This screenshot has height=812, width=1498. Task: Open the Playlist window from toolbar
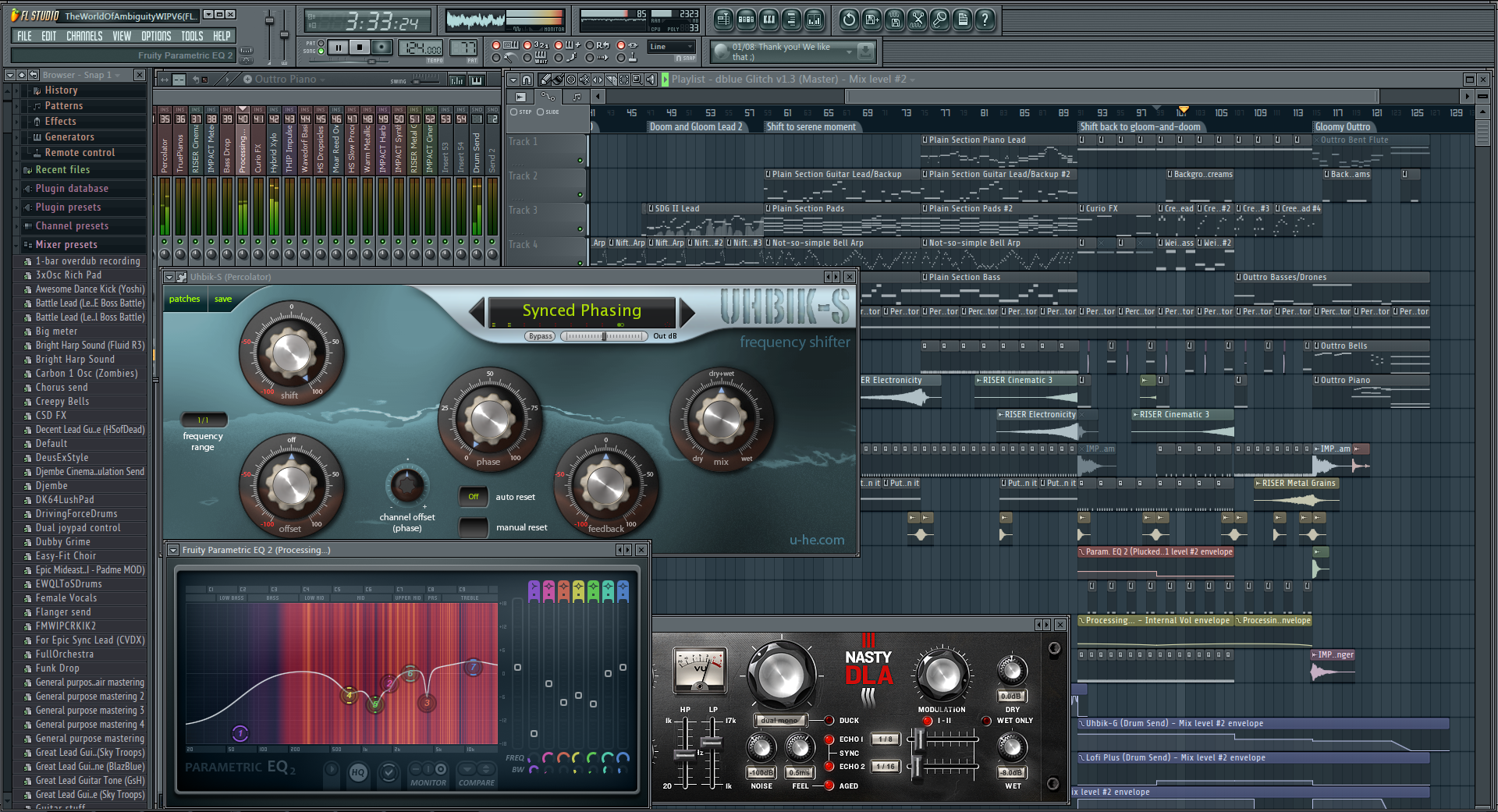[x=723, y=20]
